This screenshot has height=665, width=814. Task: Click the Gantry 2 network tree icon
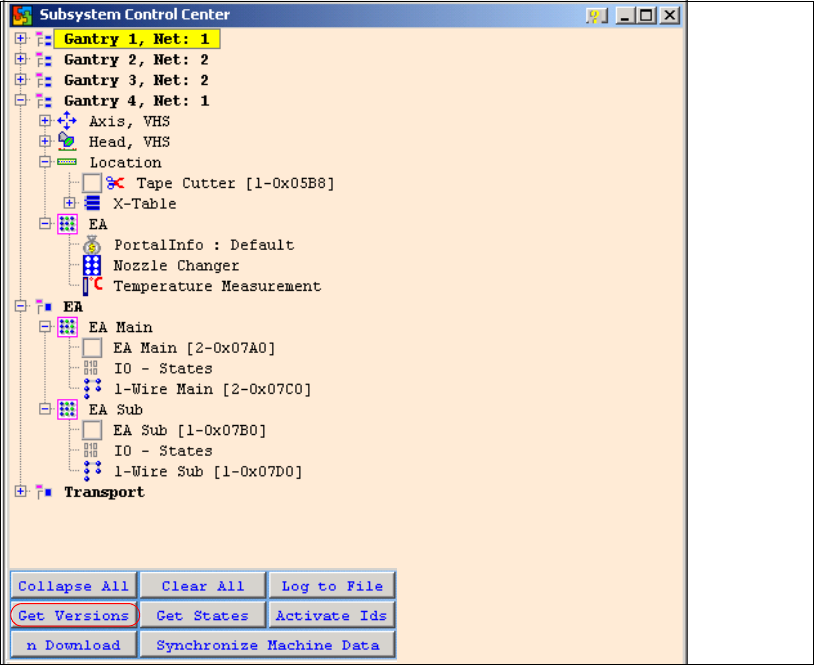coord(44,60)
